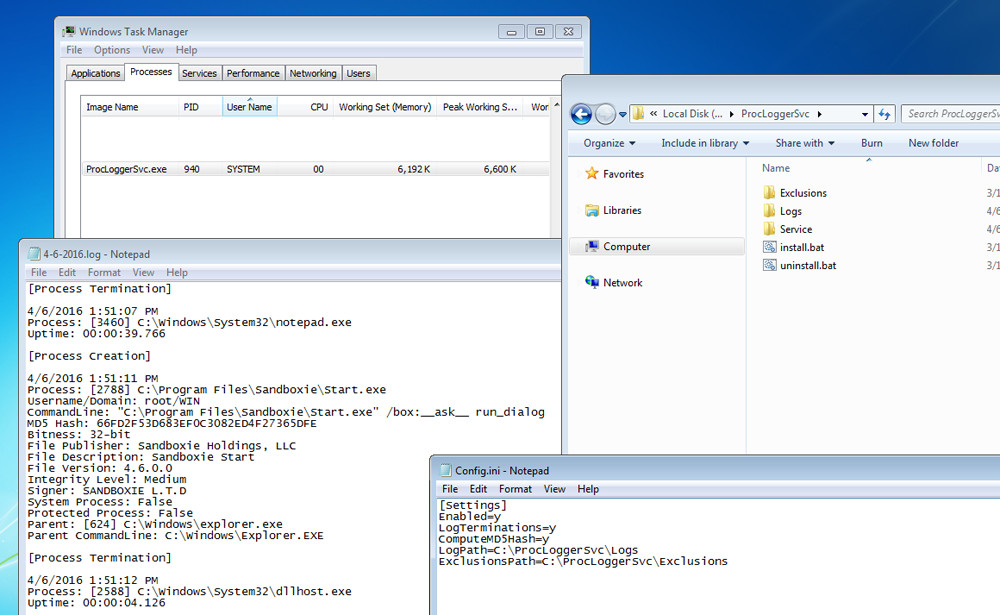
Task: Open Task Manager's Options menu
Action: pos(112,50)
